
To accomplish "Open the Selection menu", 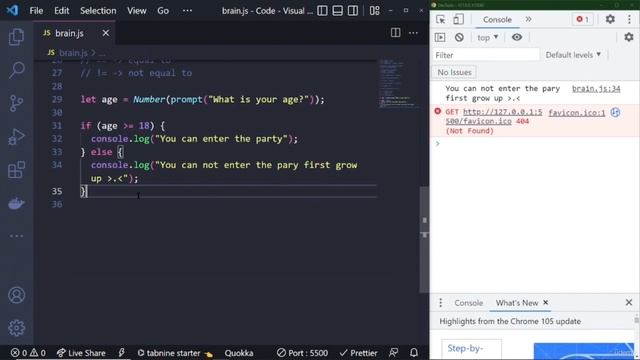I will click(98, 11).
